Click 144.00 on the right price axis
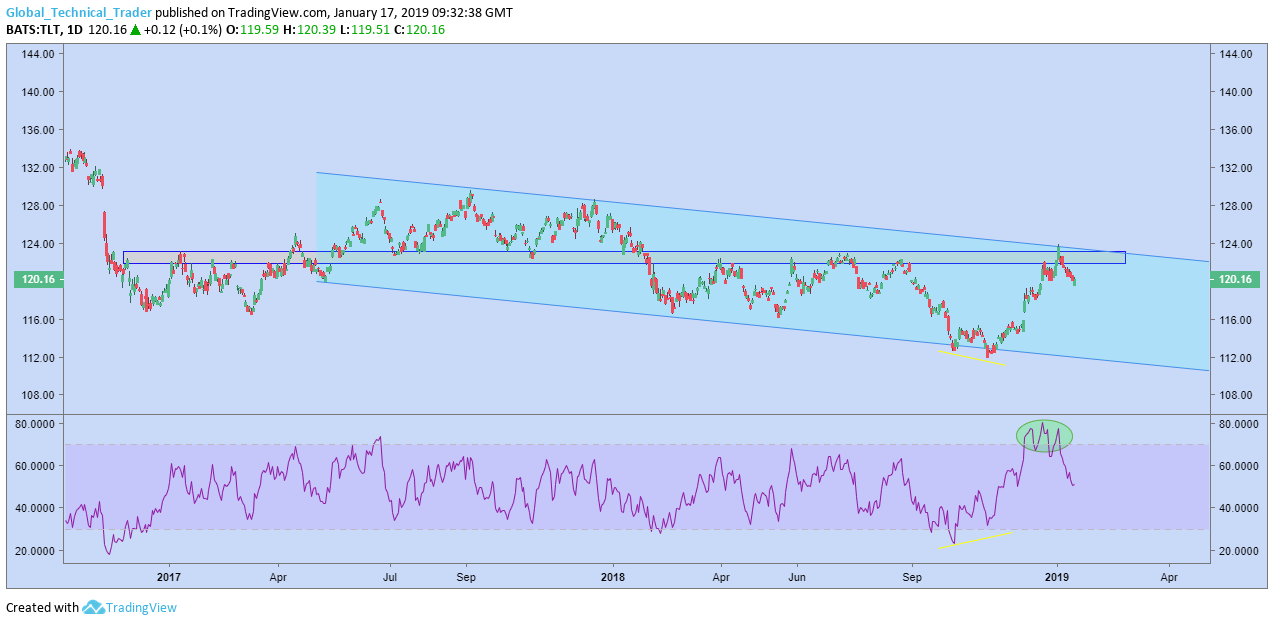The height and width of the screenshot is (625, 1274). tap(1236, 54)
